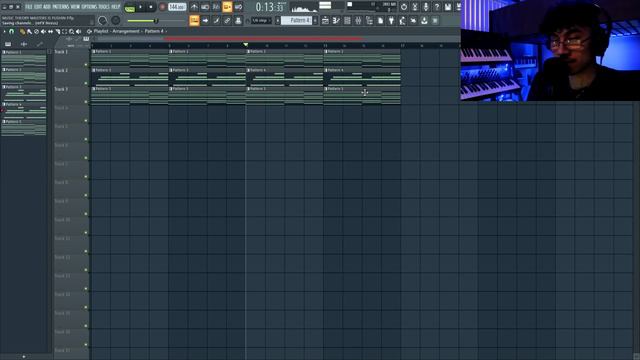
Task: Click the main pitch knob
Action: coord(116,20)
